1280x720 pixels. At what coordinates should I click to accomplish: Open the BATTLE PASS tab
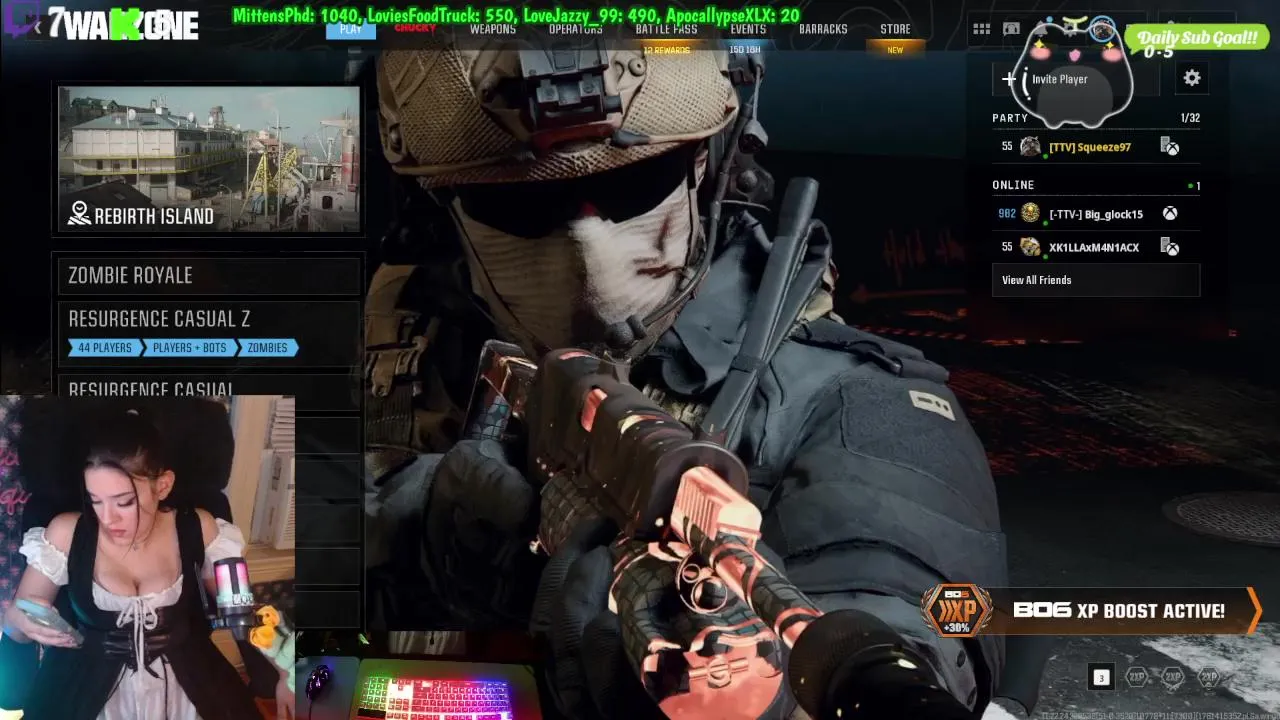coord(667,29)
